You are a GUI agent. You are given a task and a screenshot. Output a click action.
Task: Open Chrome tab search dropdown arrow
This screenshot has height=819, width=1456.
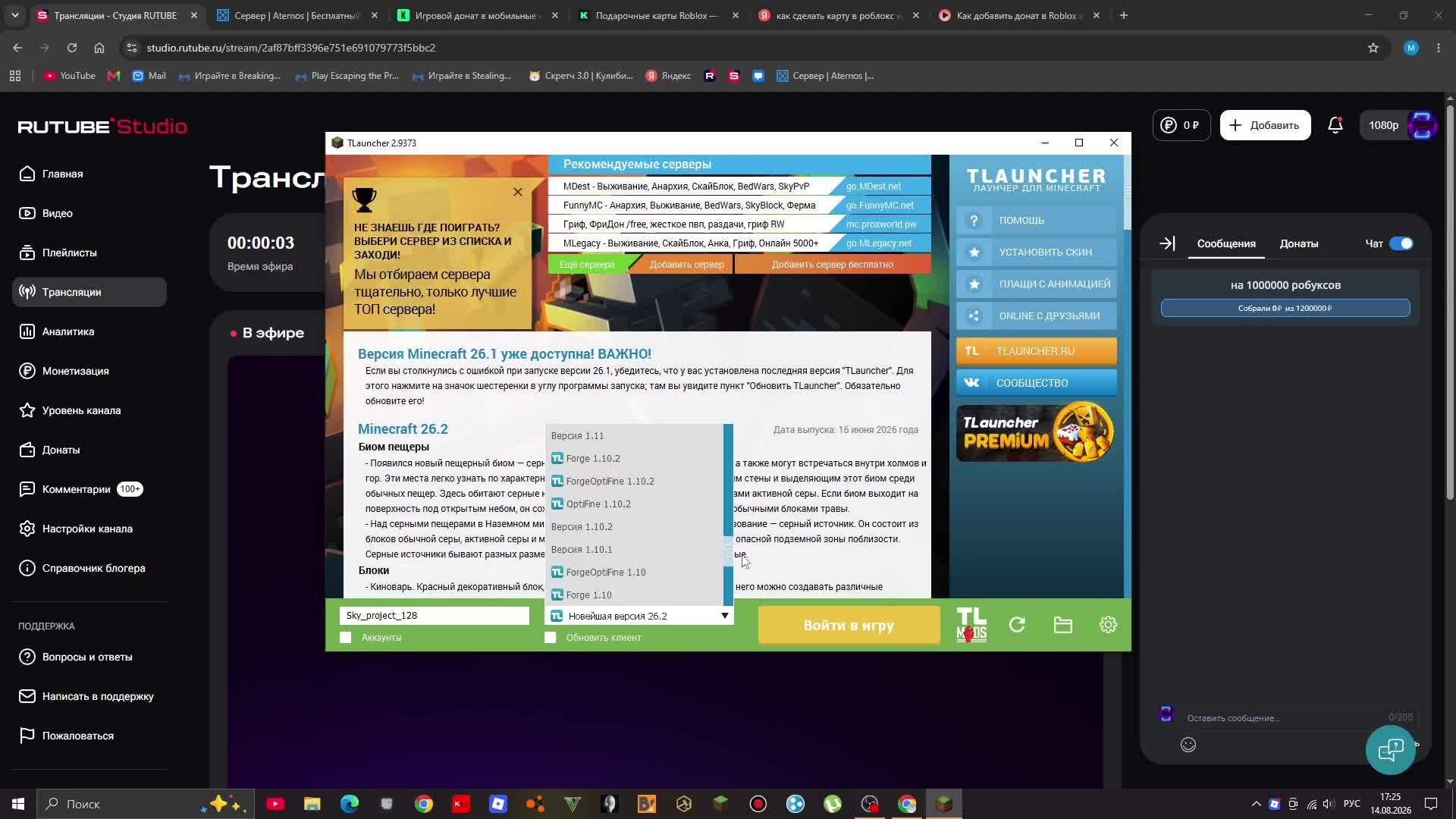coord(15,15)
